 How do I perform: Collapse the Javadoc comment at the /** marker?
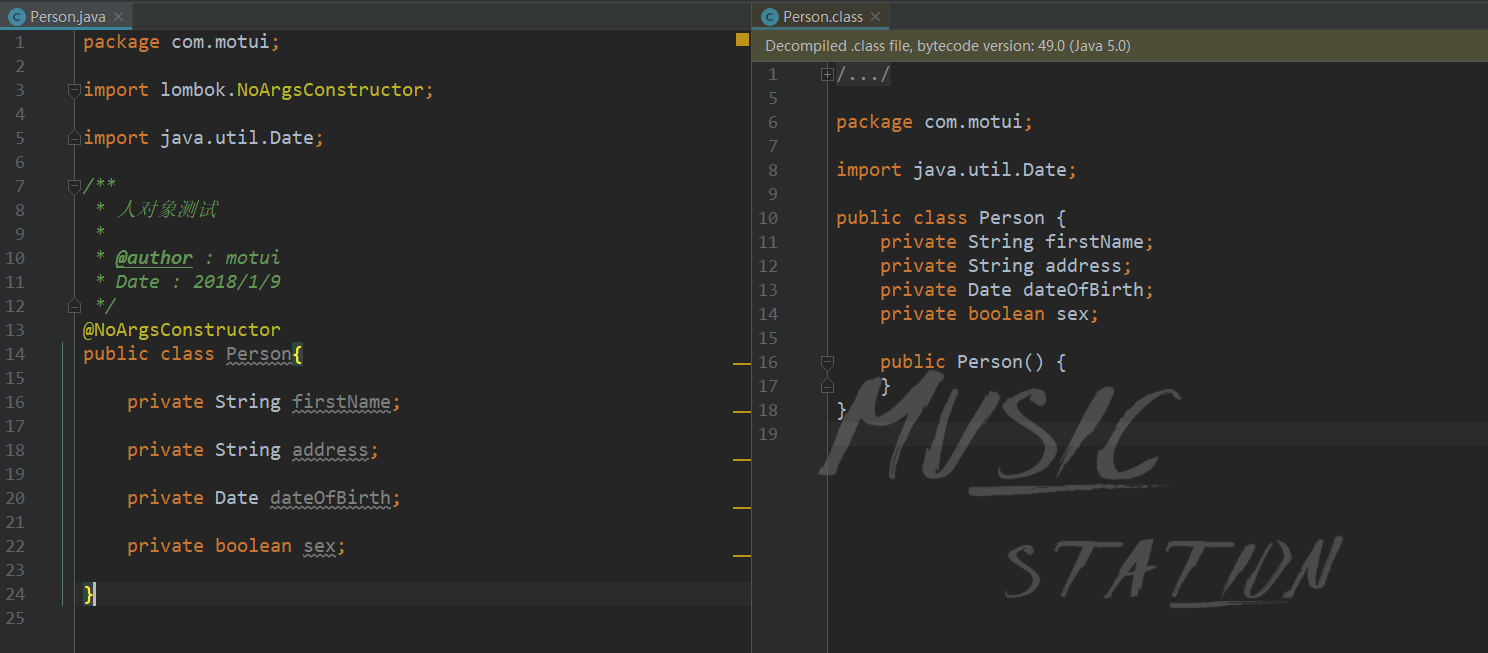(x=74, y=186)
